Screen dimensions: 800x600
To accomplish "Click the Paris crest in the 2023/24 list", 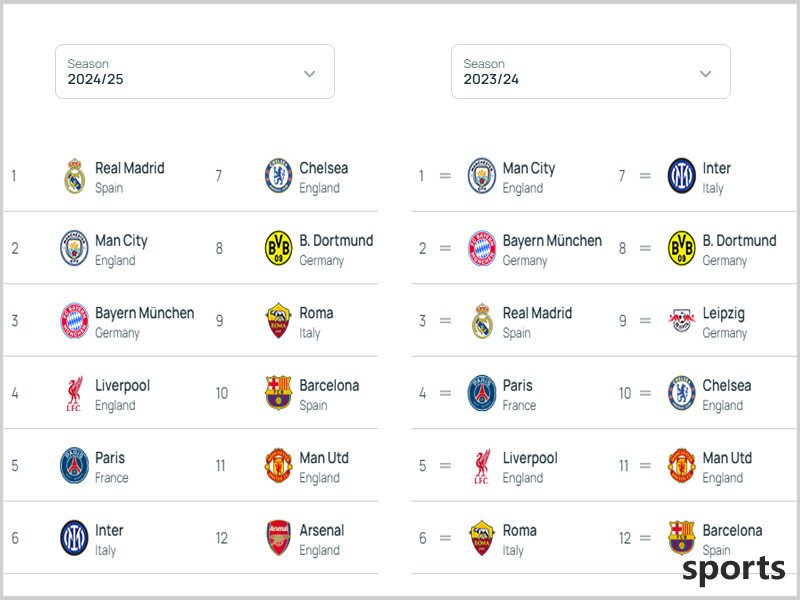I will coord(482,393).
